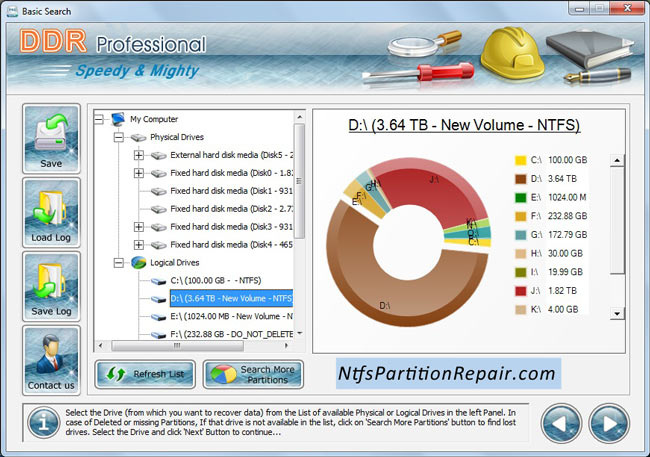This screenshot has width=650, height=457.
Task: Click the drive tree horizontal scrollbar thumb
Action: pyautogui.click(x=177, y=345)
